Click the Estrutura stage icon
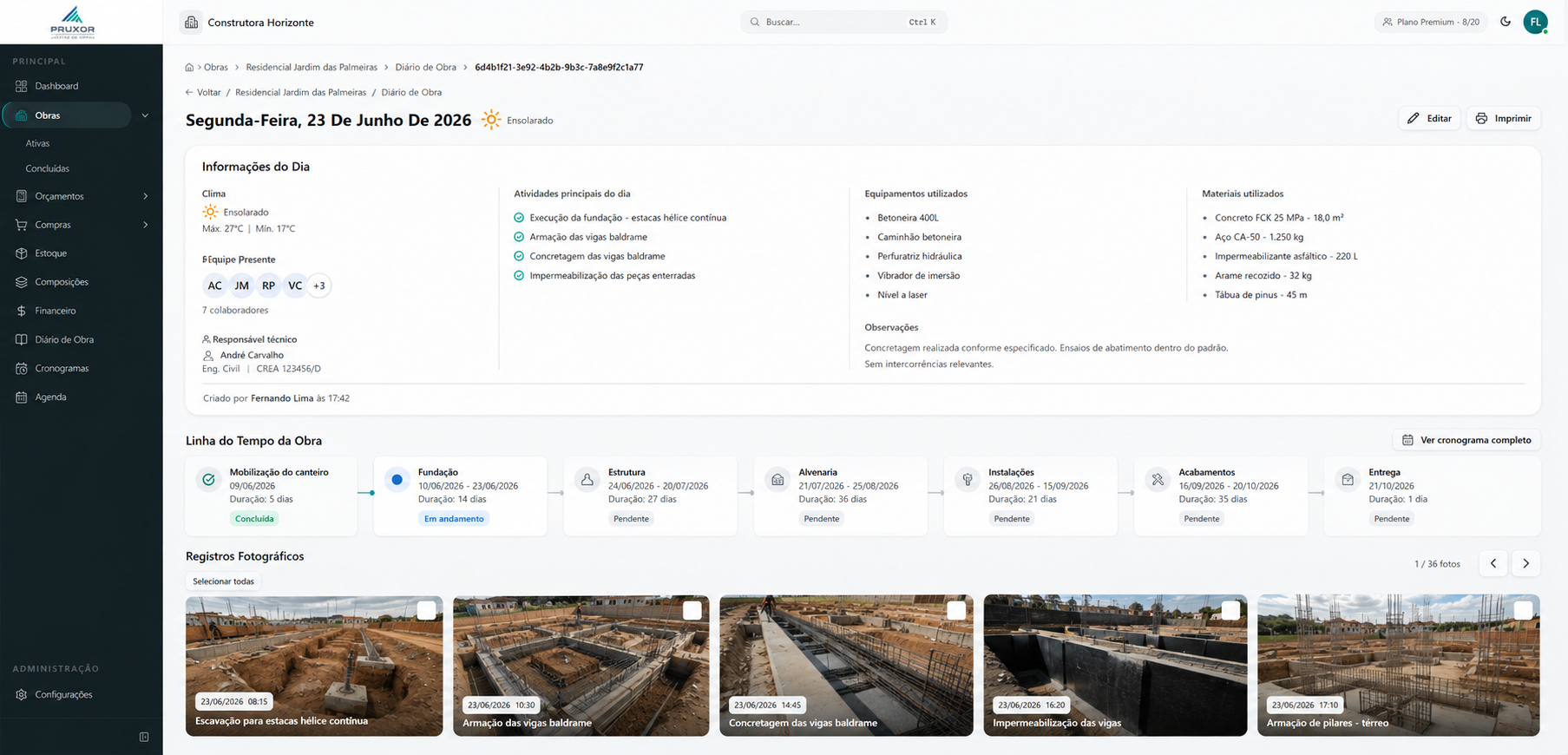The height and width of the screenshot is (755, 1568). tap(587, 479)
